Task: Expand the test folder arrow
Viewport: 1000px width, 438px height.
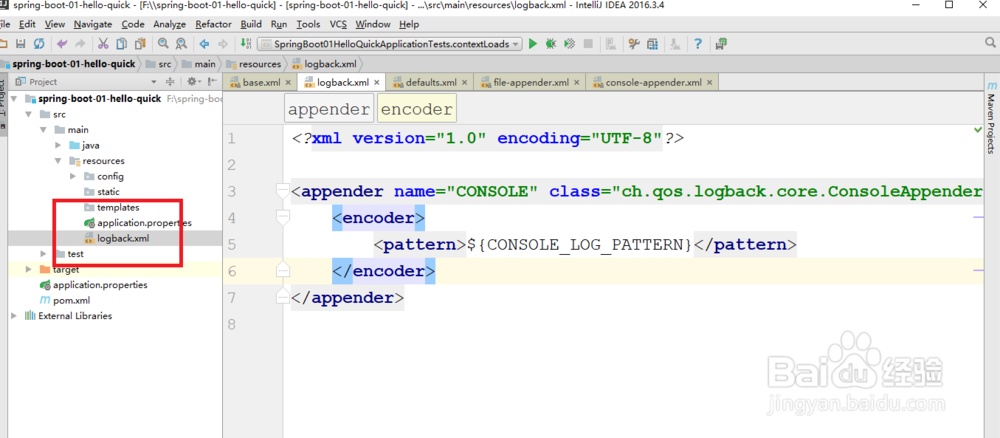Action: (x=43, y=254)
